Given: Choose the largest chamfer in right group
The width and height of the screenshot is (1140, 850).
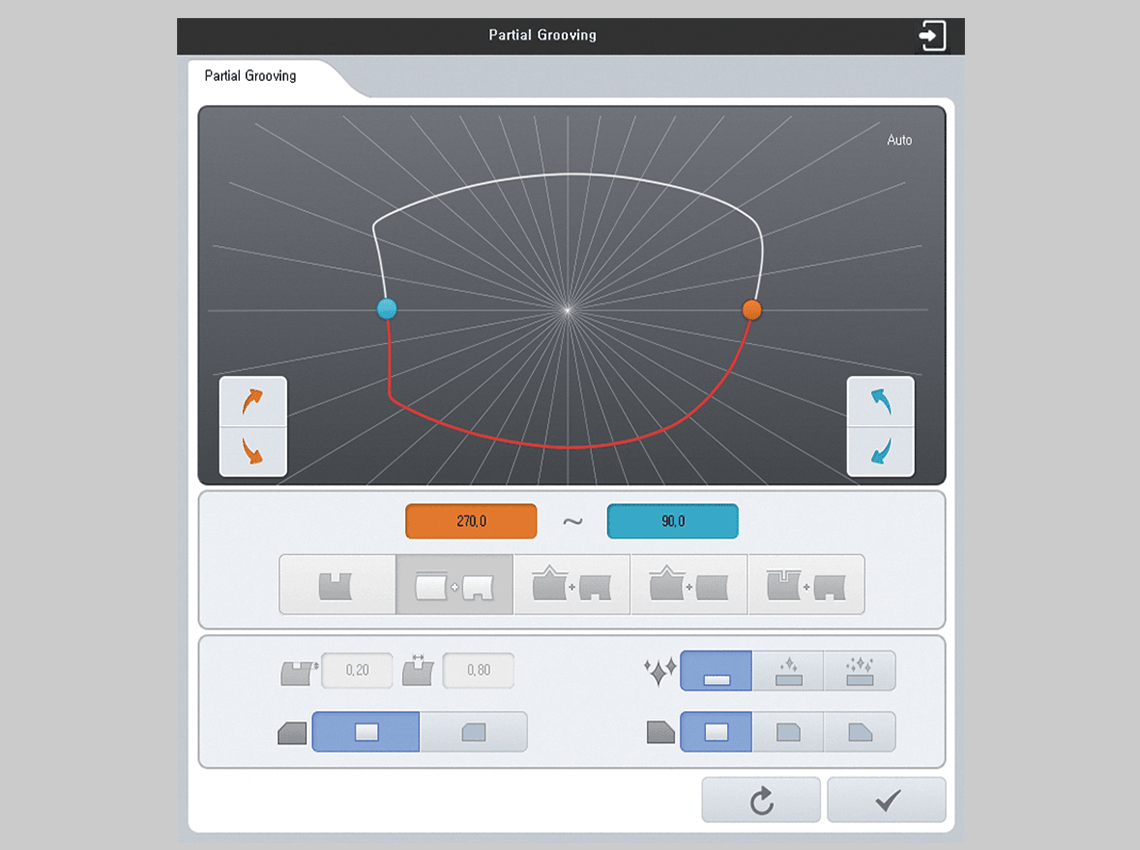Looking at the screenshot, I should (859, 732).
